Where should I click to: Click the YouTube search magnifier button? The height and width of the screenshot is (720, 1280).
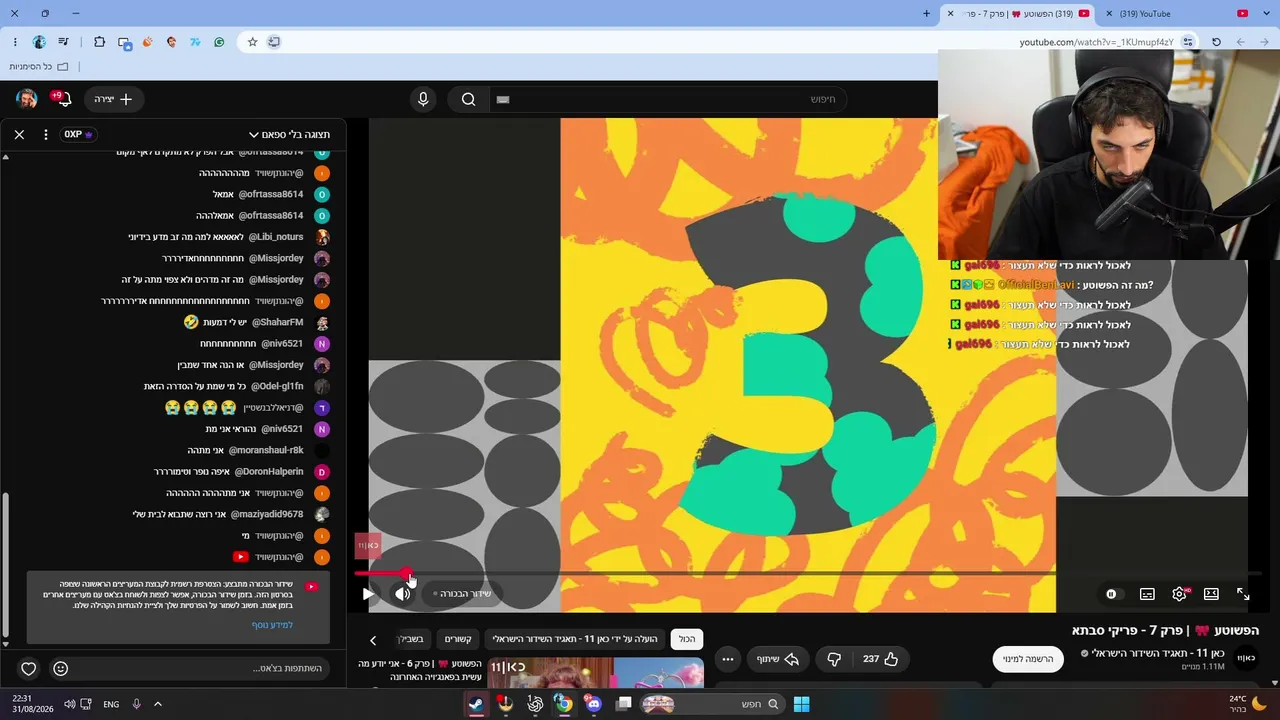468,99
